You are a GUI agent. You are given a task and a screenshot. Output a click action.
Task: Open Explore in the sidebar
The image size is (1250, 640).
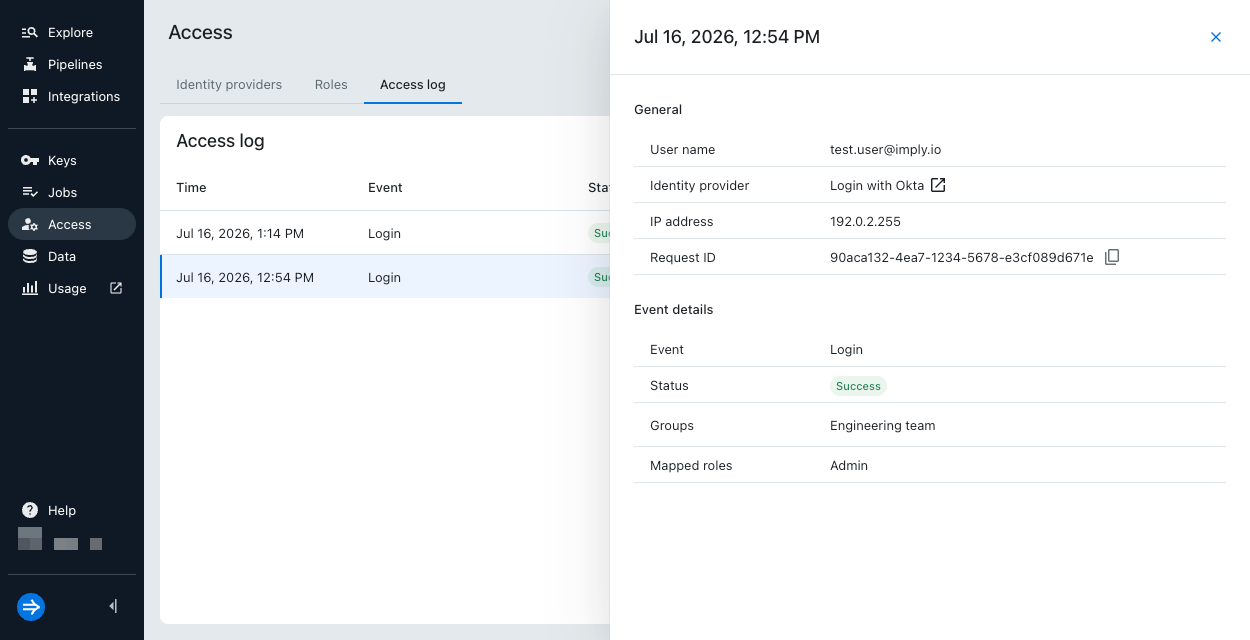[x=70, y=33]
